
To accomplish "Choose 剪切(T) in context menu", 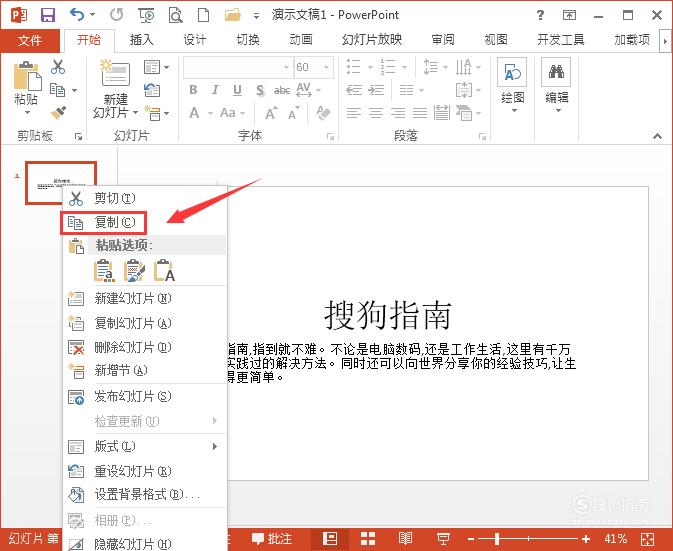I will pos(144,198).
